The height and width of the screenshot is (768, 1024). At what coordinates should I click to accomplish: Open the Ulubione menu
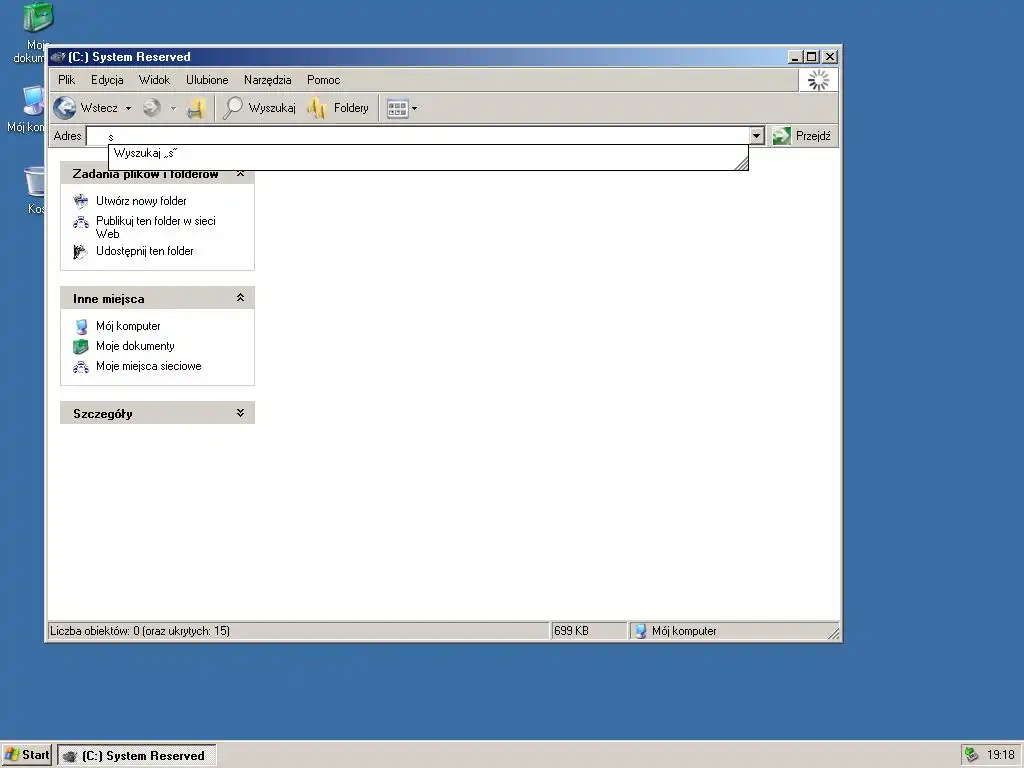[207, 80]
